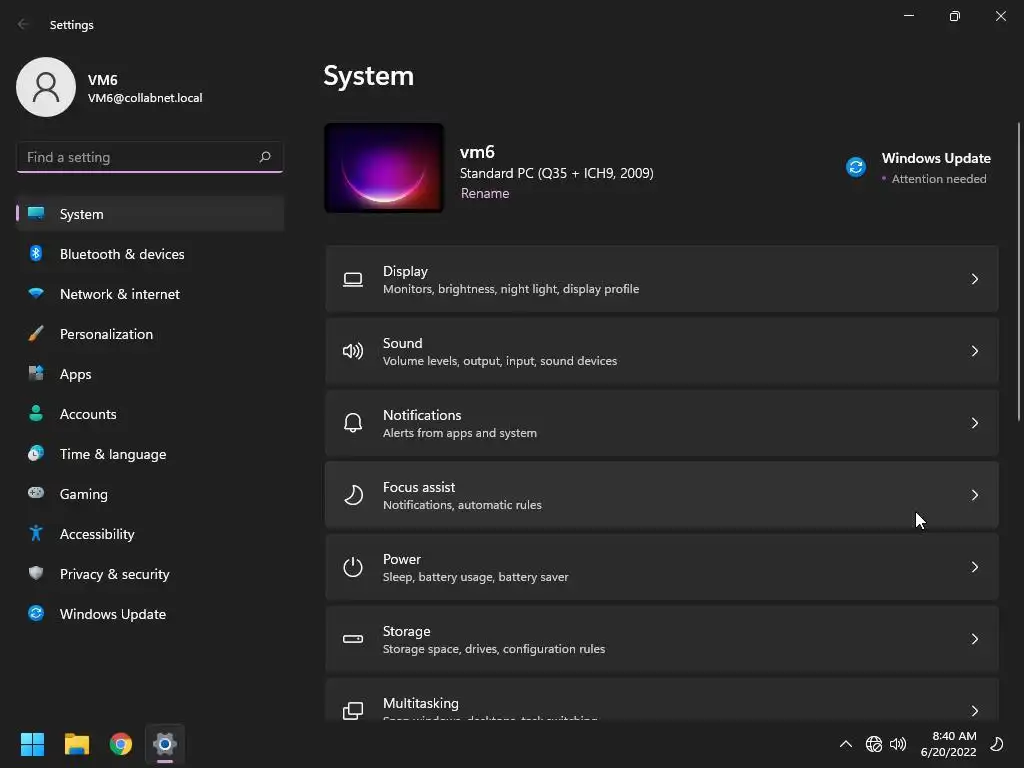
Task: Click the Apps icon in sidebar
Action: pos(36,374)
